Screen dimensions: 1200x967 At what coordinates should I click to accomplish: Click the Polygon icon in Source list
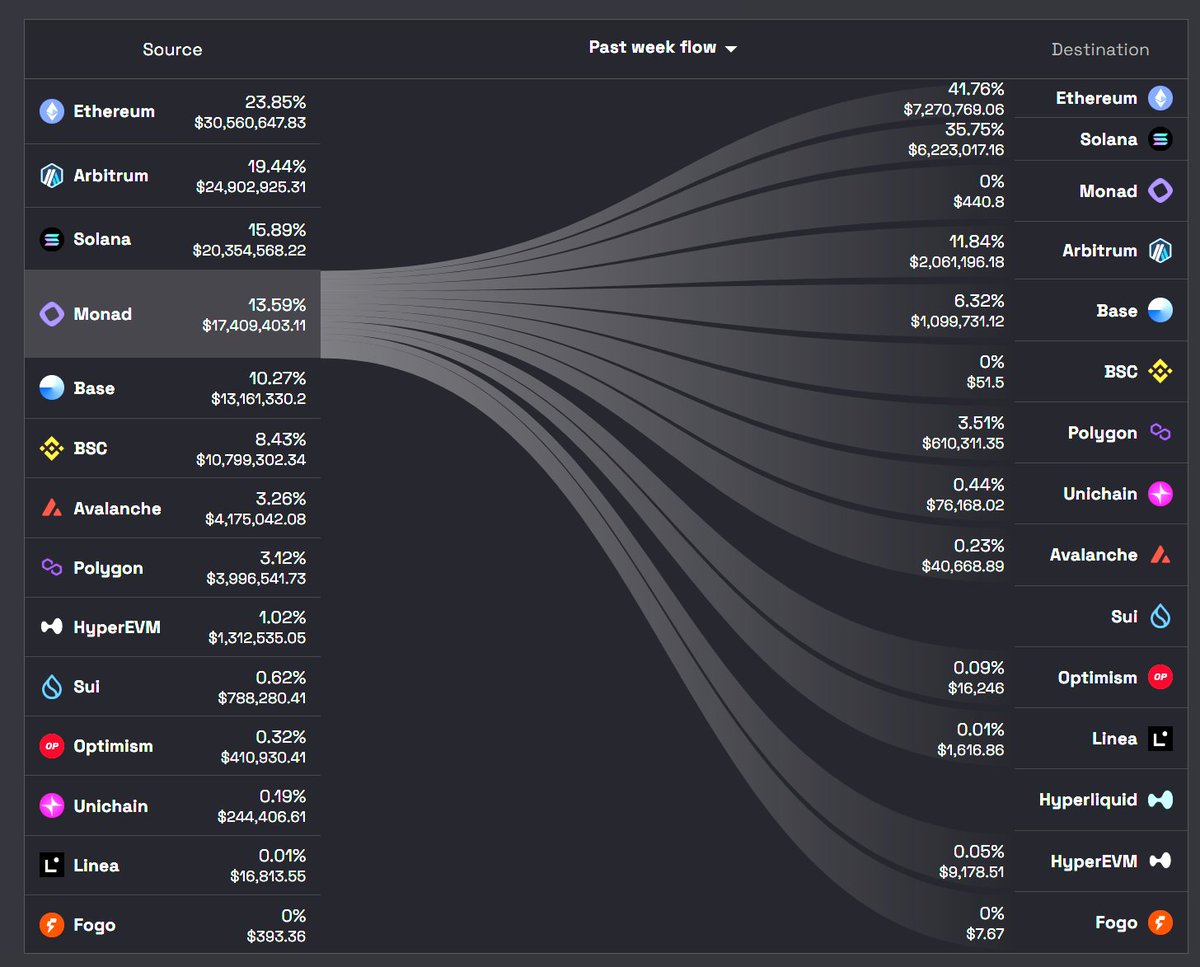52,568
